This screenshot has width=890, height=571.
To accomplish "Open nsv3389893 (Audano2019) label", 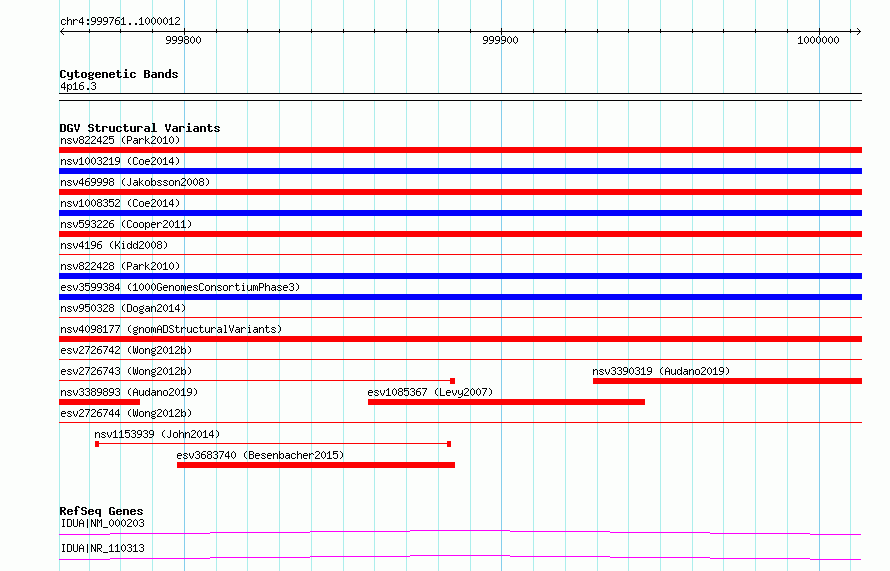I will (x=129, y=392).
